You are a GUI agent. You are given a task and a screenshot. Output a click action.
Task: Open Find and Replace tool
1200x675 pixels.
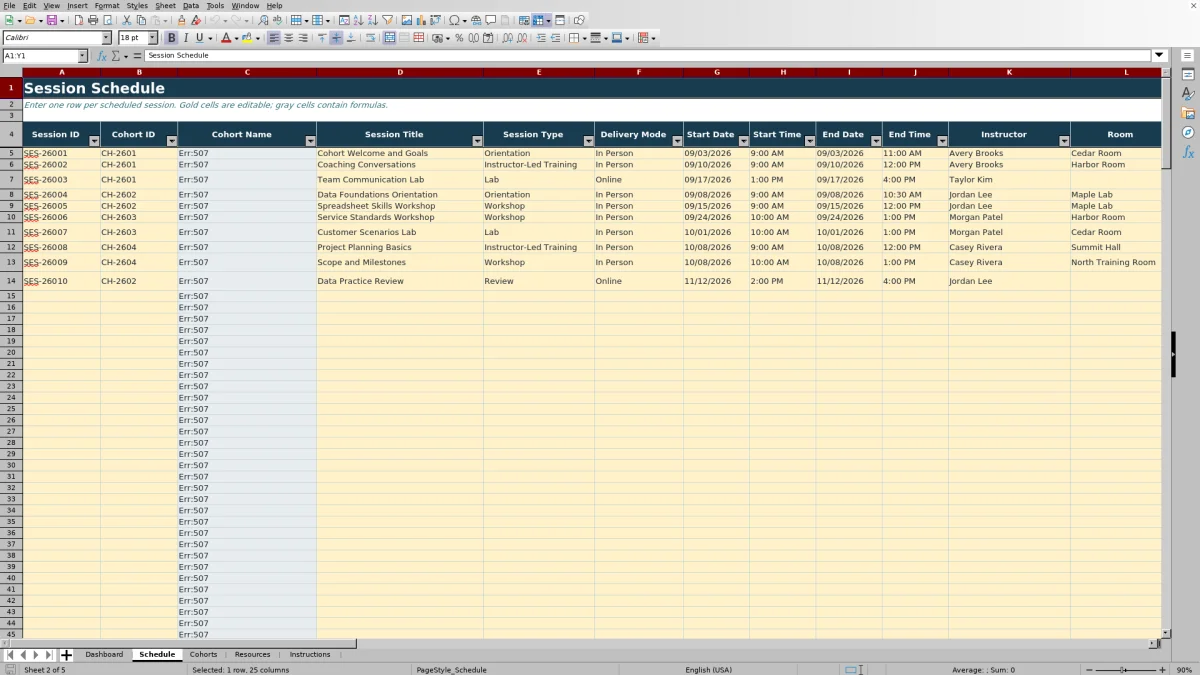pos(263,20)
